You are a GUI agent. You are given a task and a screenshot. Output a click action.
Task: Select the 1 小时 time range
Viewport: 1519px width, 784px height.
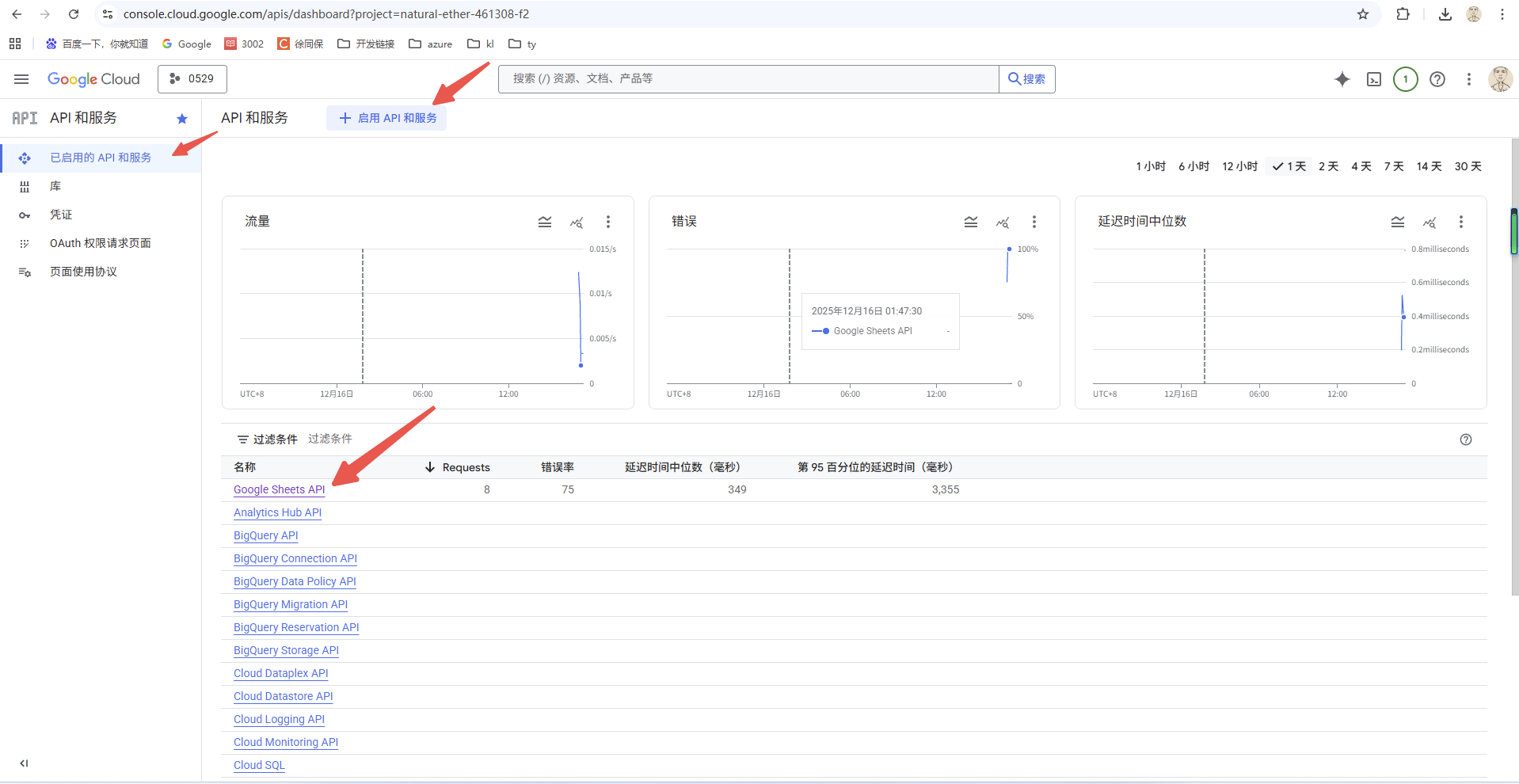tap(1151, 166)
